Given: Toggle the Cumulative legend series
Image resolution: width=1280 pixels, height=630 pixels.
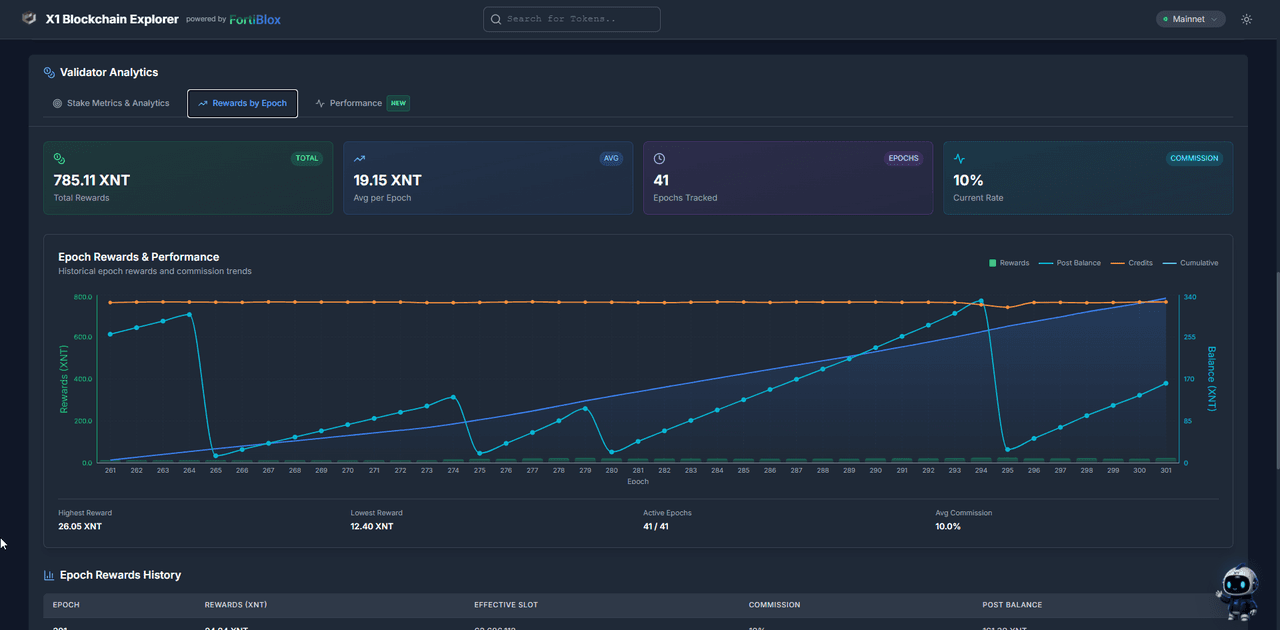Looking at the screenshot, I should pos(1190,263).
